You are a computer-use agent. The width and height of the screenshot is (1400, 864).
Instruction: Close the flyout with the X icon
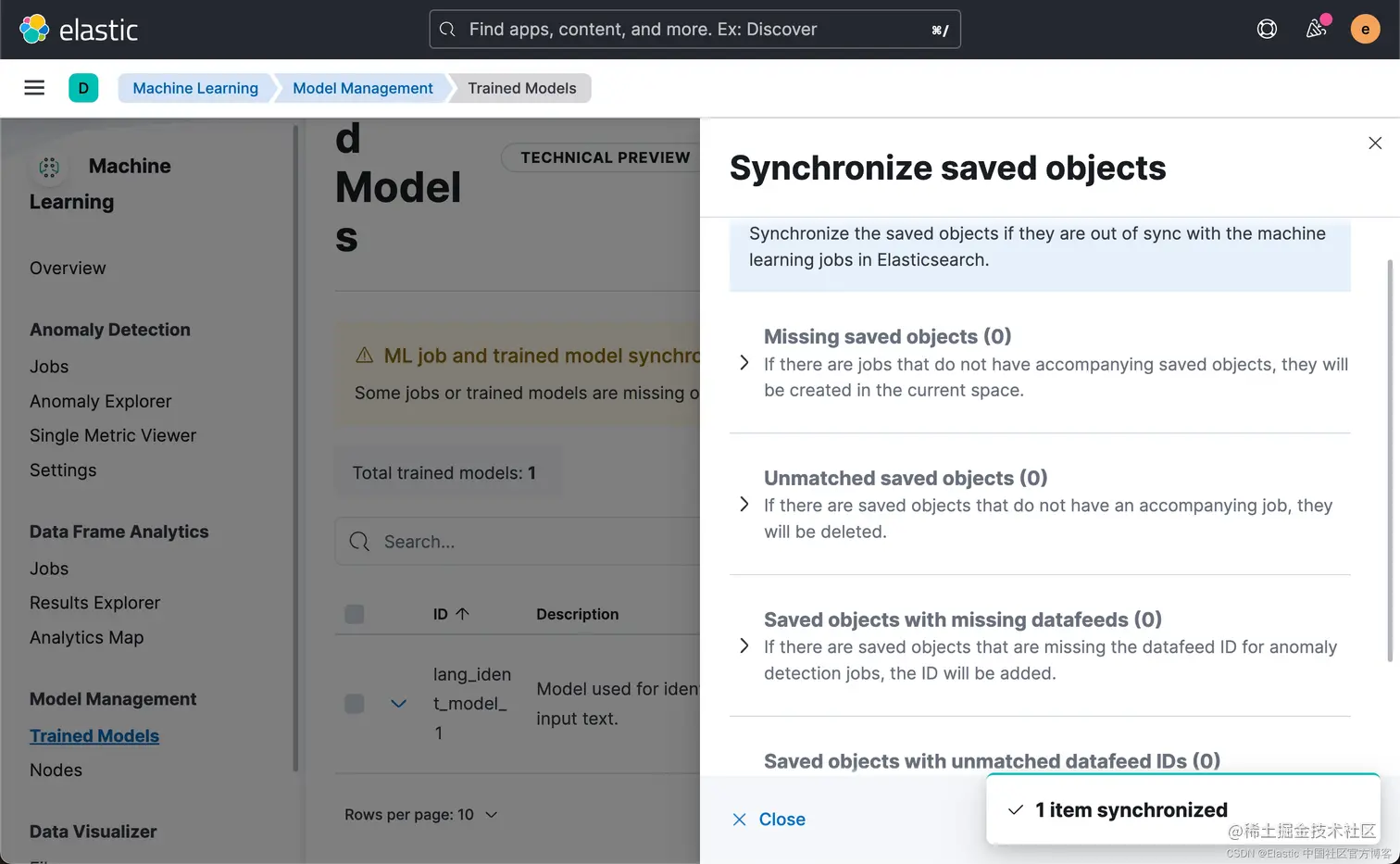(x=1375, y=143)
